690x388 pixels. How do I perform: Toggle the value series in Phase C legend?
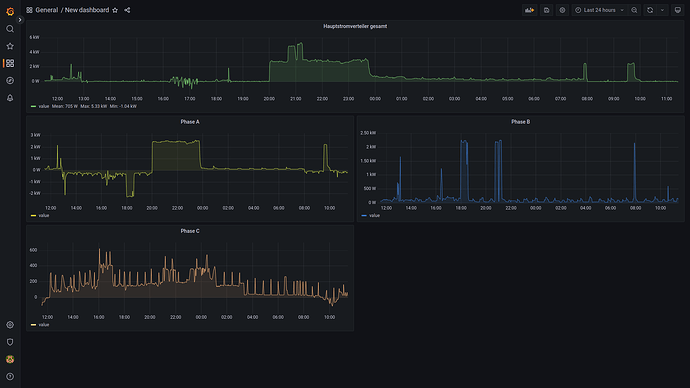(44, 325)
